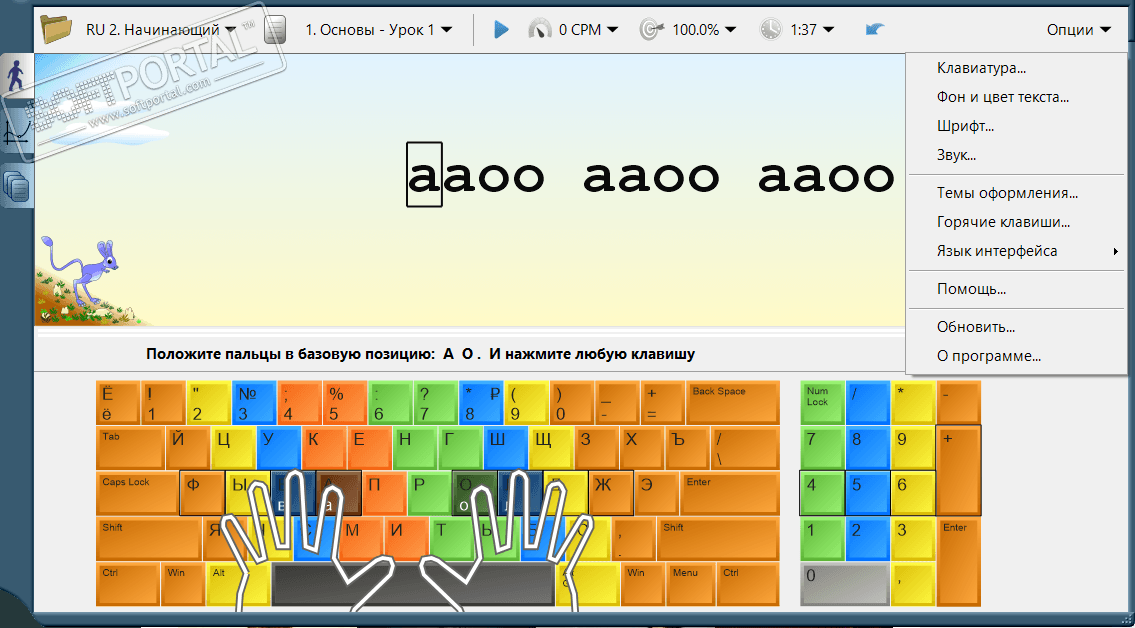Screen dimensions: 1135x628
Task: Expand the Язык интерфейса submenu
Action: click(1016, 251)
